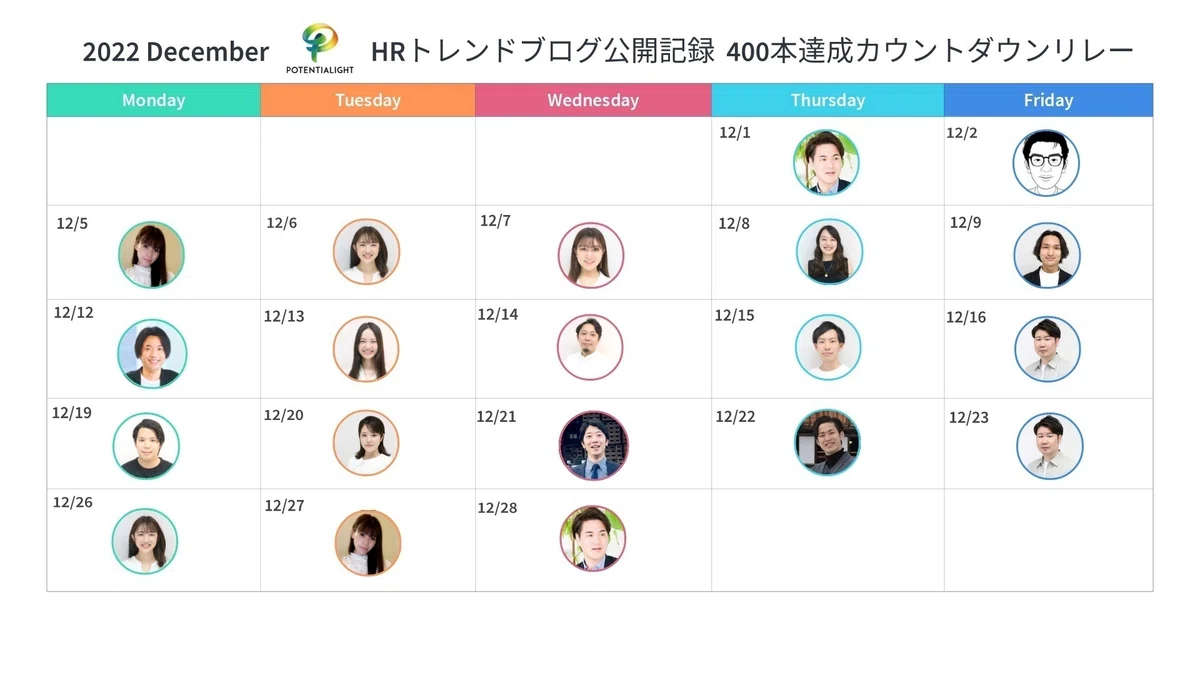Click the 12/12 profile picture

[x=152, y=353]
